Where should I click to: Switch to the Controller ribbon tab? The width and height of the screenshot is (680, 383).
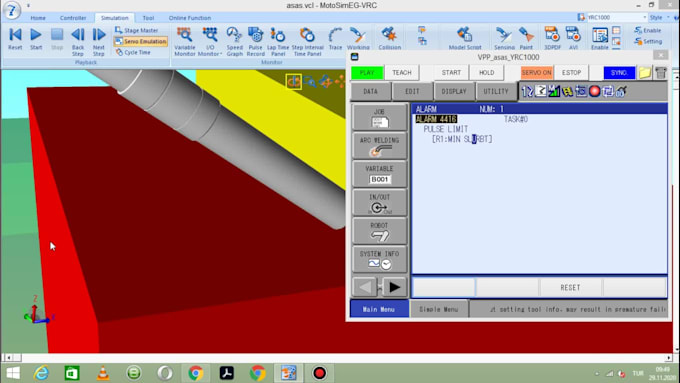73,18
